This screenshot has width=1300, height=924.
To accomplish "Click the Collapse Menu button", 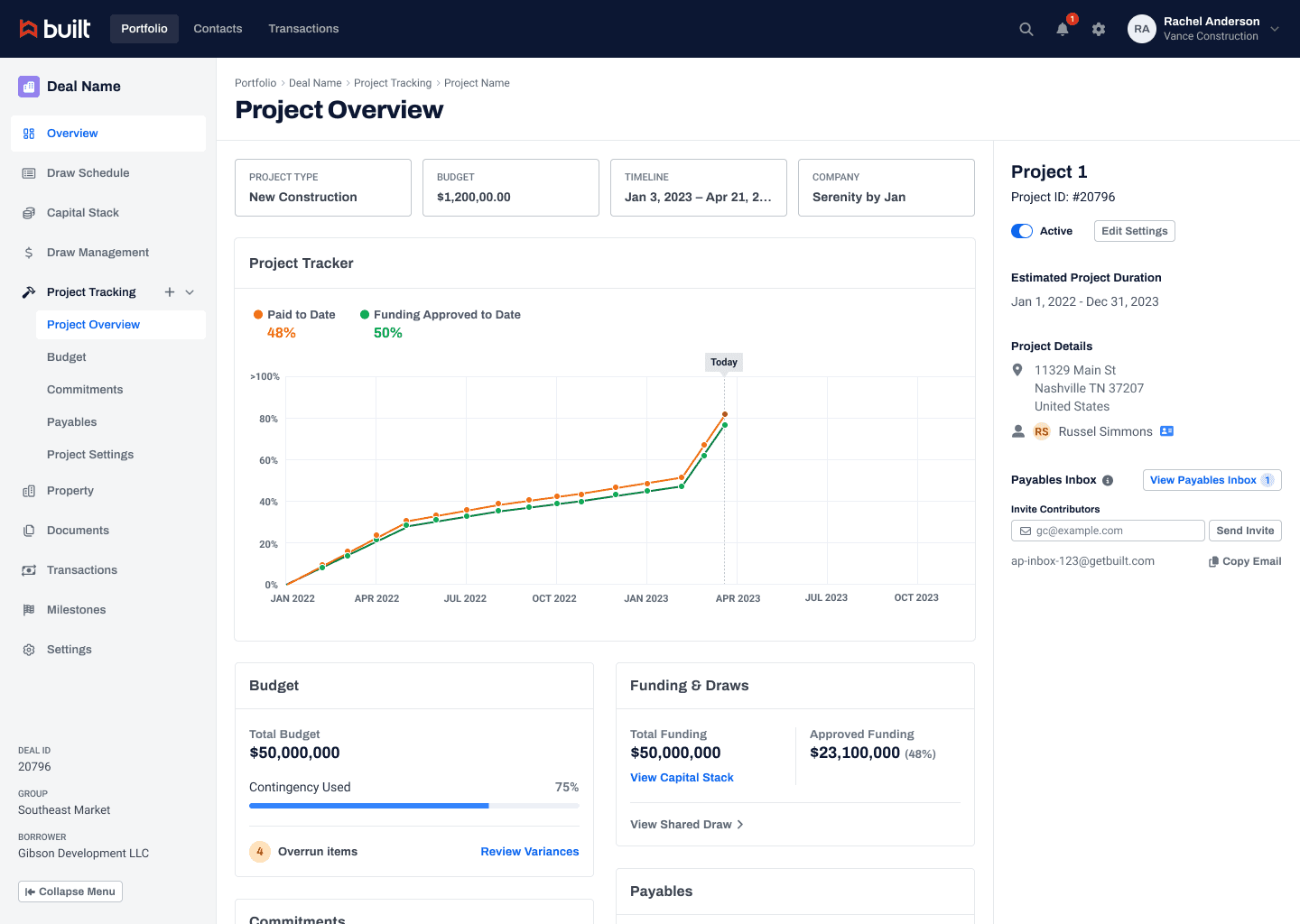I will click(70, 892).
